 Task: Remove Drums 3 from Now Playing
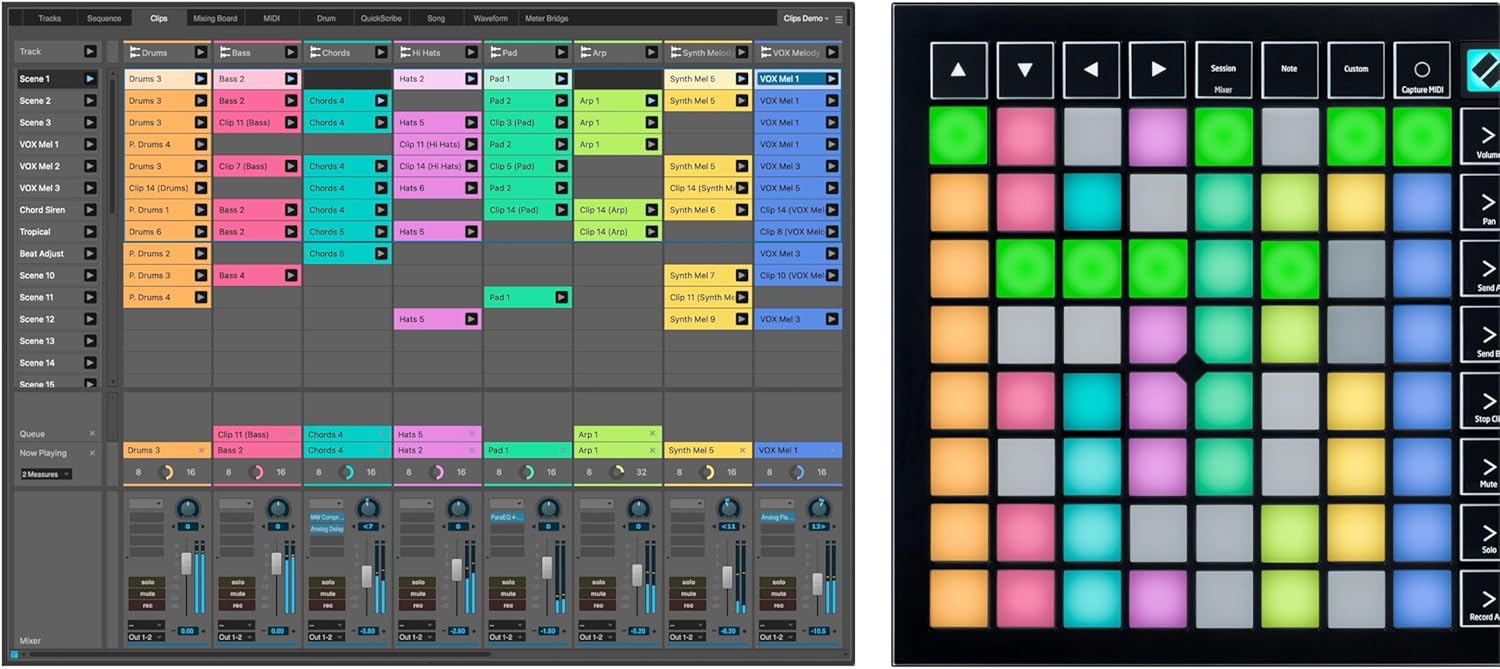(201, 449)
